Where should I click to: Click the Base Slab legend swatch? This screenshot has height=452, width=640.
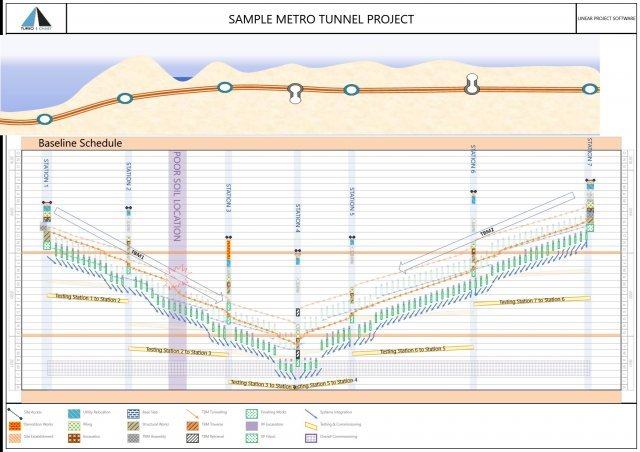click(133, 413)
